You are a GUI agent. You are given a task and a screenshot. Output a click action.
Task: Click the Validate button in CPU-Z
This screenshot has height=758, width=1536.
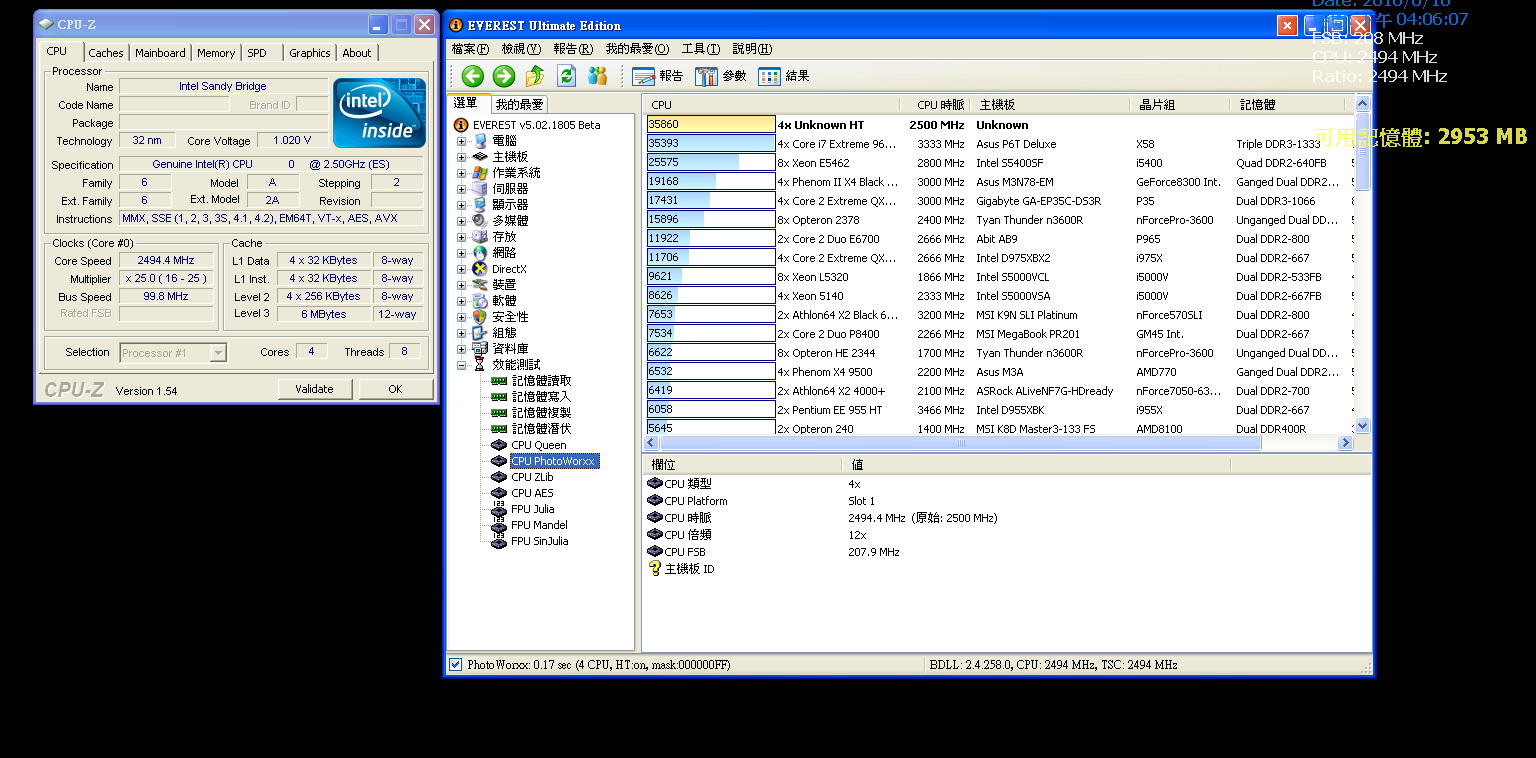pyautogui.click(x=314, y=389)
